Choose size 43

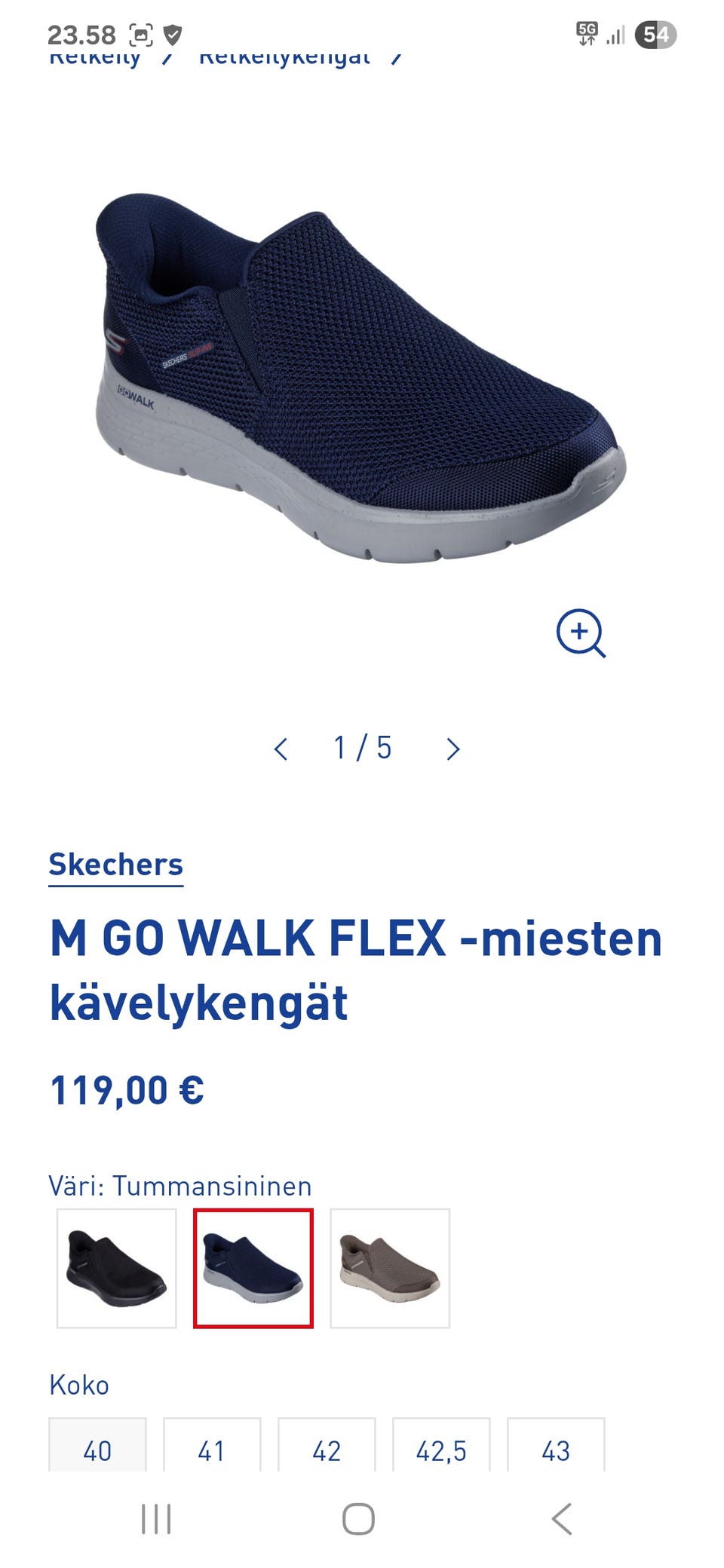coord(556,1444)
